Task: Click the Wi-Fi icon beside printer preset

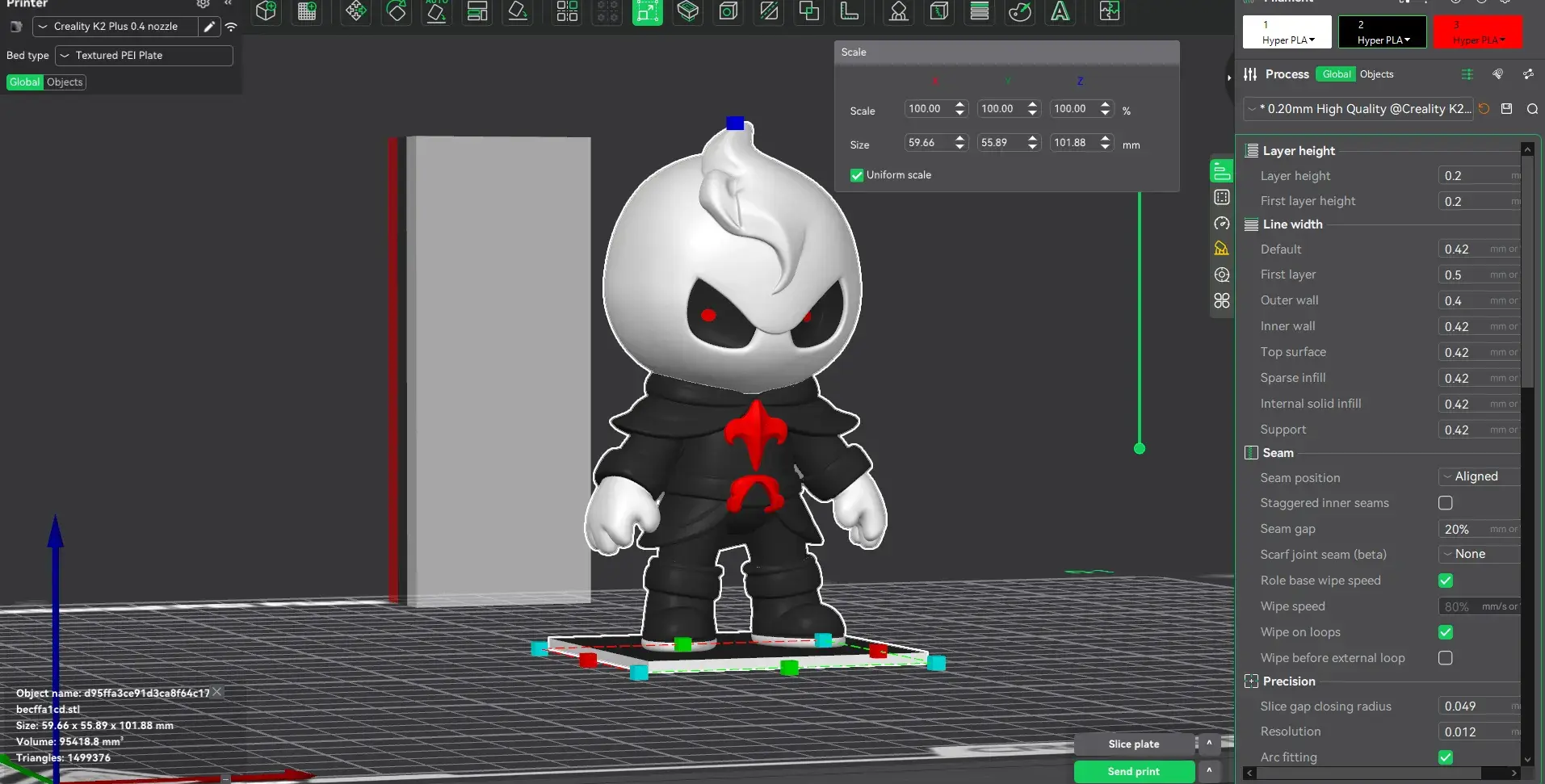Action: click(x=231, y=27)
